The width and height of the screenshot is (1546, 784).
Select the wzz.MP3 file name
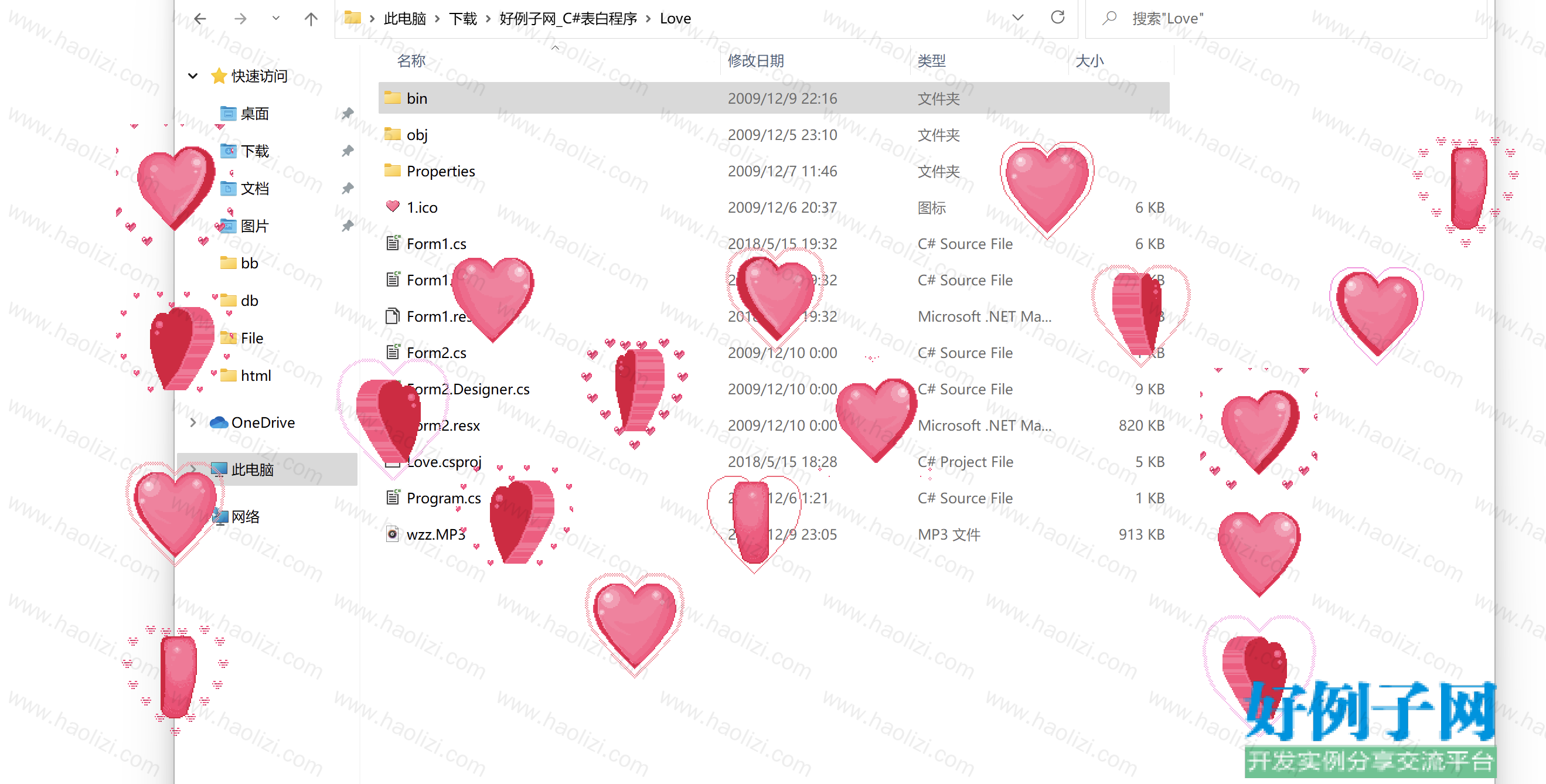[x=435, y=534]
